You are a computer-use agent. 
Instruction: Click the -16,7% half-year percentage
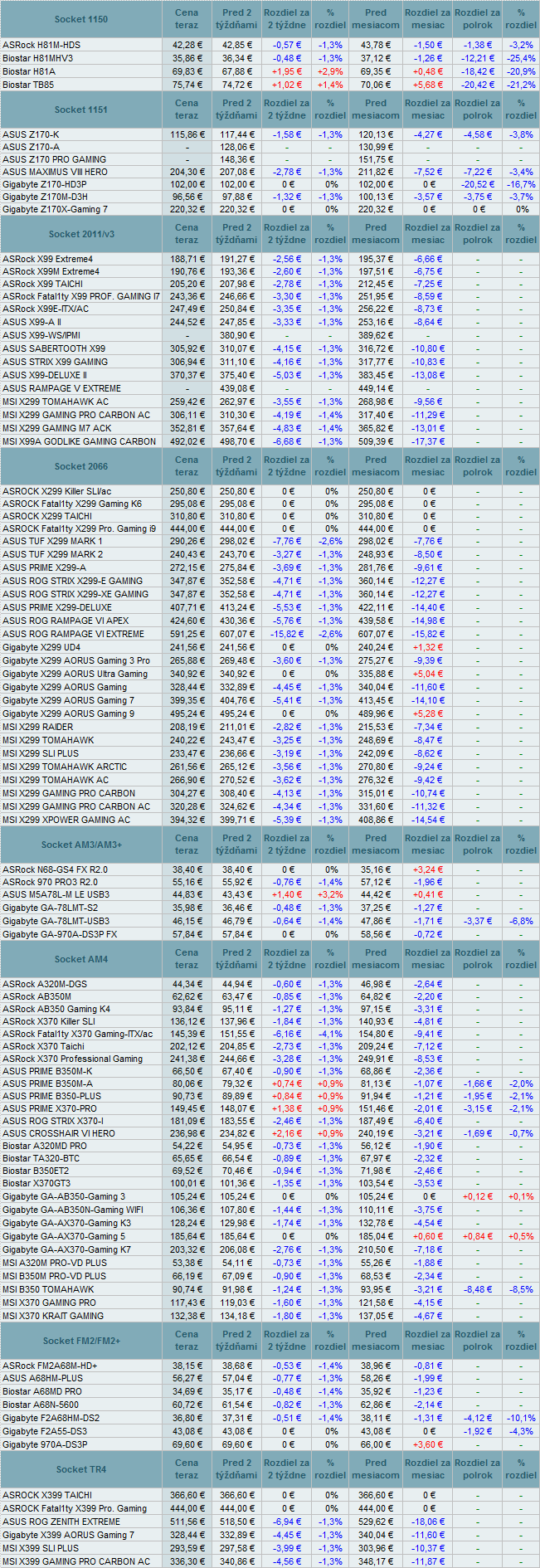tap(521, 184)
